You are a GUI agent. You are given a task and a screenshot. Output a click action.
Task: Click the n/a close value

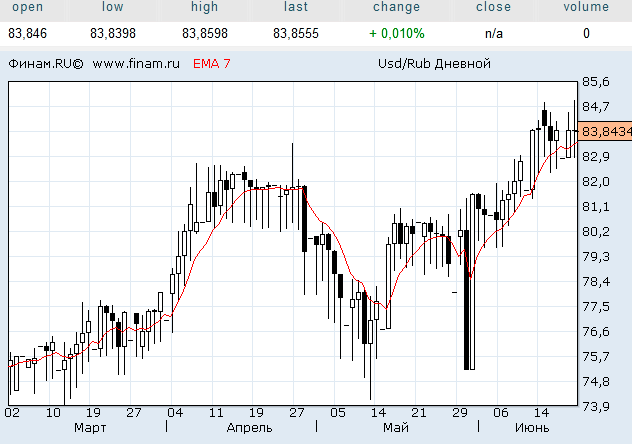coord(493,33)
